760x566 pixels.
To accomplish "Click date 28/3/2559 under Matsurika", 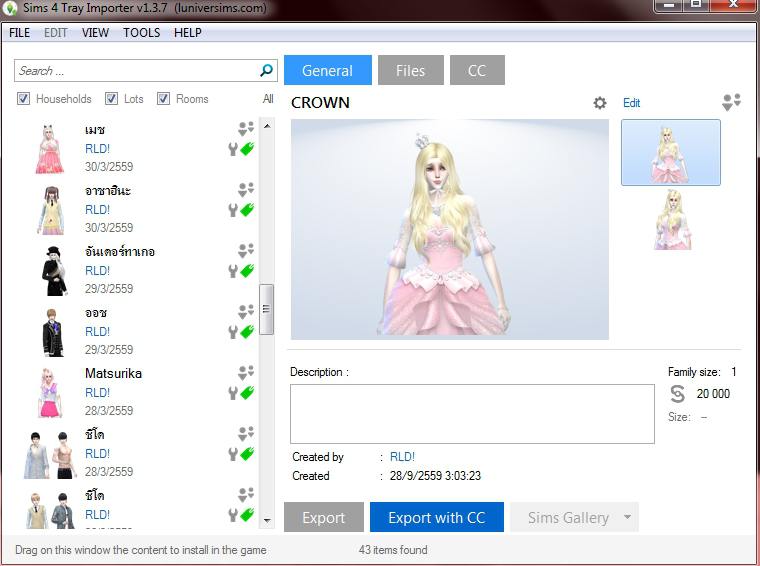I will (109, 410).
